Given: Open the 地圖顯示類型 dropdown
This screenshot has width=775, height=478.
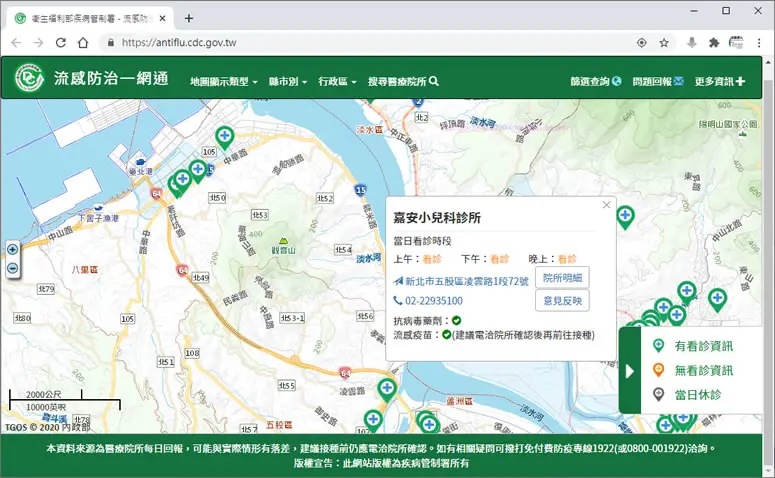Looking at the screenshot, I should (x=223, y=82).
